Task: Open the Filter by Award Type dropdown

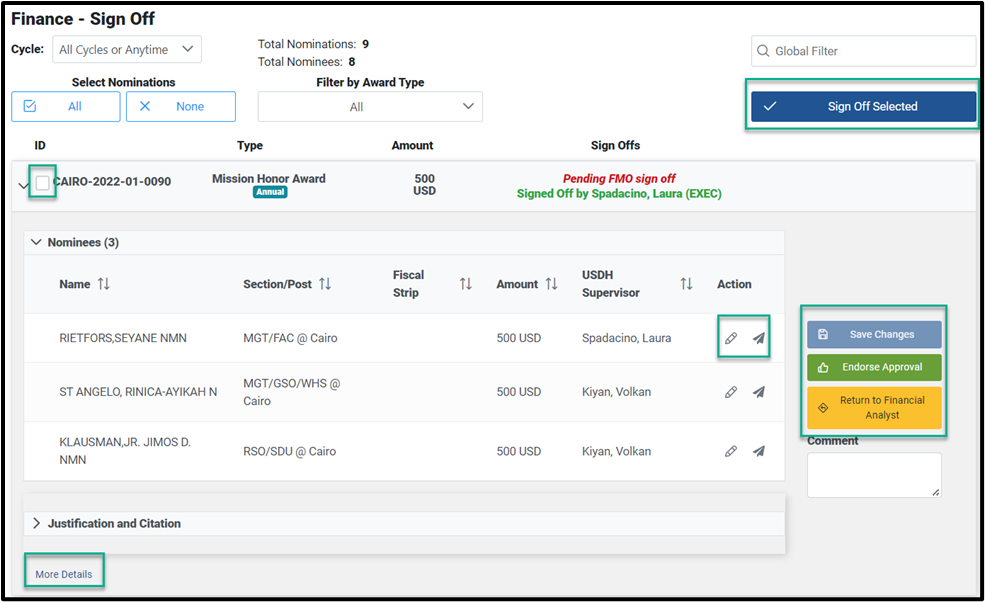Action: (370, 106)
